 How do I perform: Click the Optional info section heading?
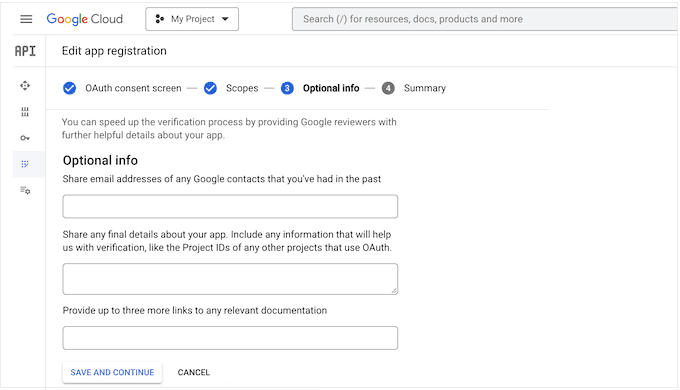(100, 161)
